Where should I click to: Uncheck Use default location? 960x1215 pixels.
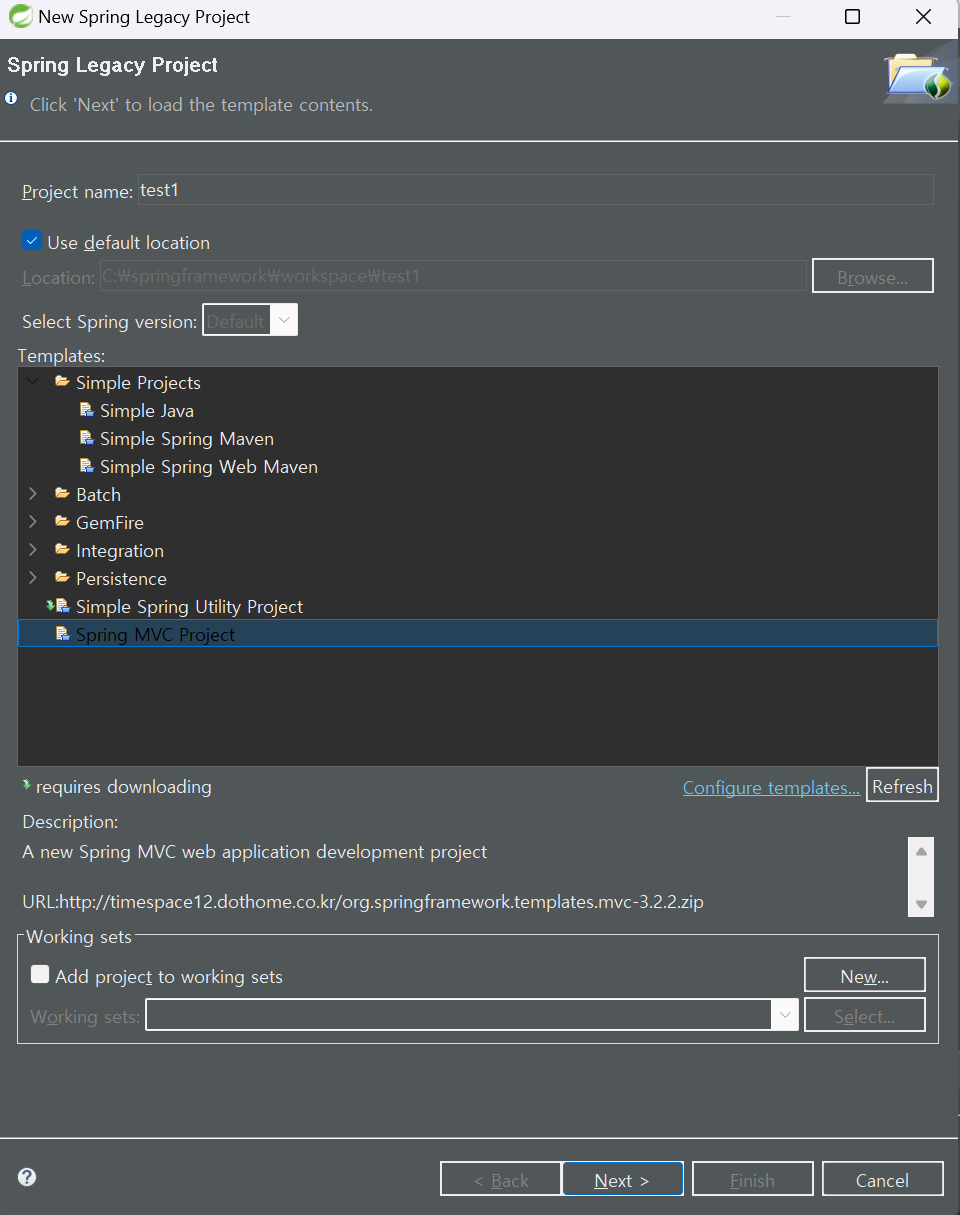tap(31, 241)
